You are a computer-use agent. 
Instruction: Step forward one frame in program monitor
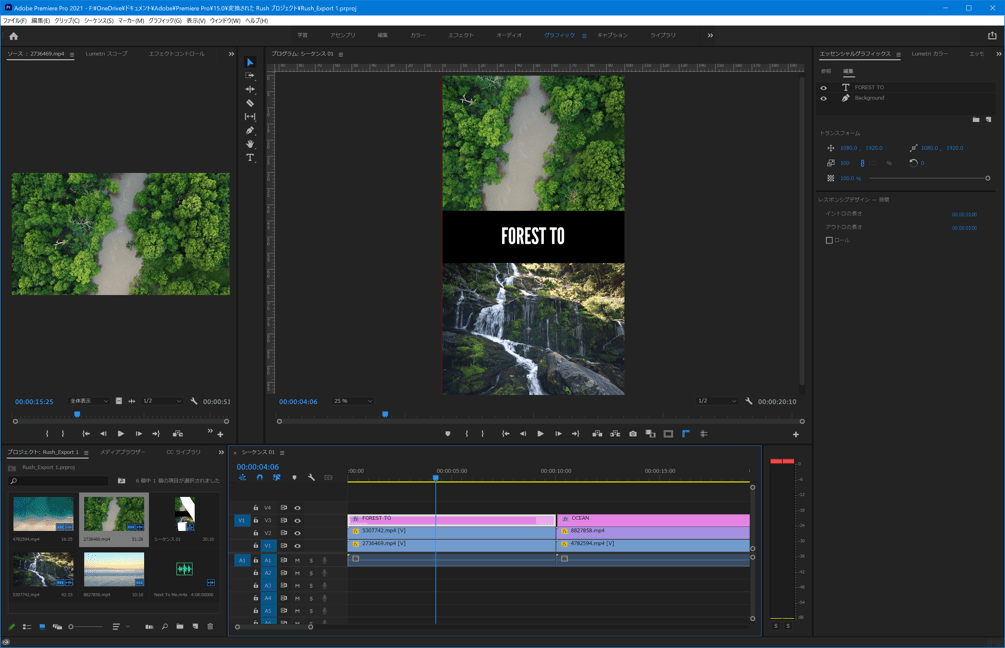[558, 434]
